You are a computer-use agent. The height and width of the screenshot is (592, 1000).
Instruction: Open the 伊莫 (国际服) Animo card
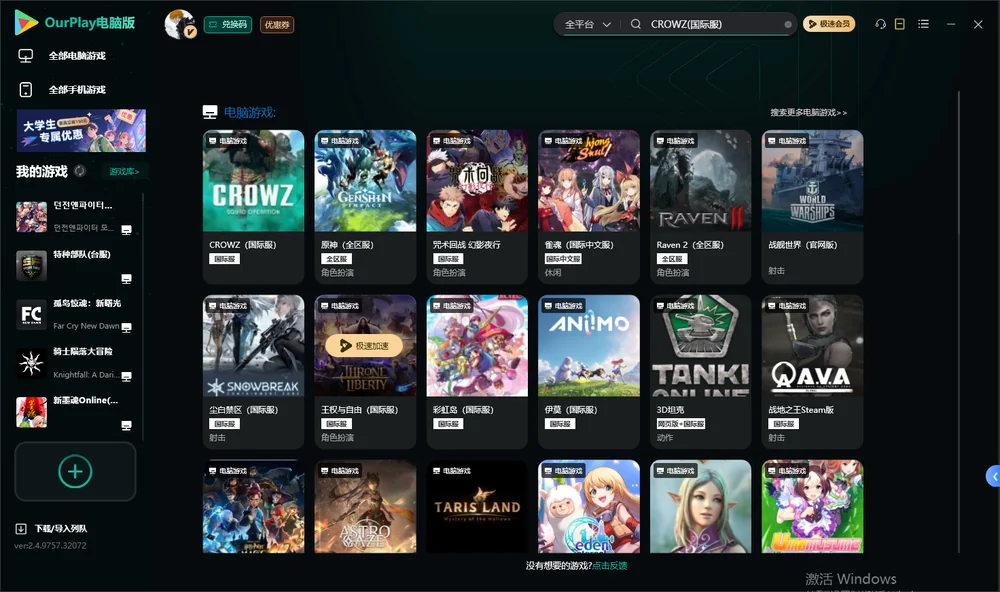click(589, 372)
